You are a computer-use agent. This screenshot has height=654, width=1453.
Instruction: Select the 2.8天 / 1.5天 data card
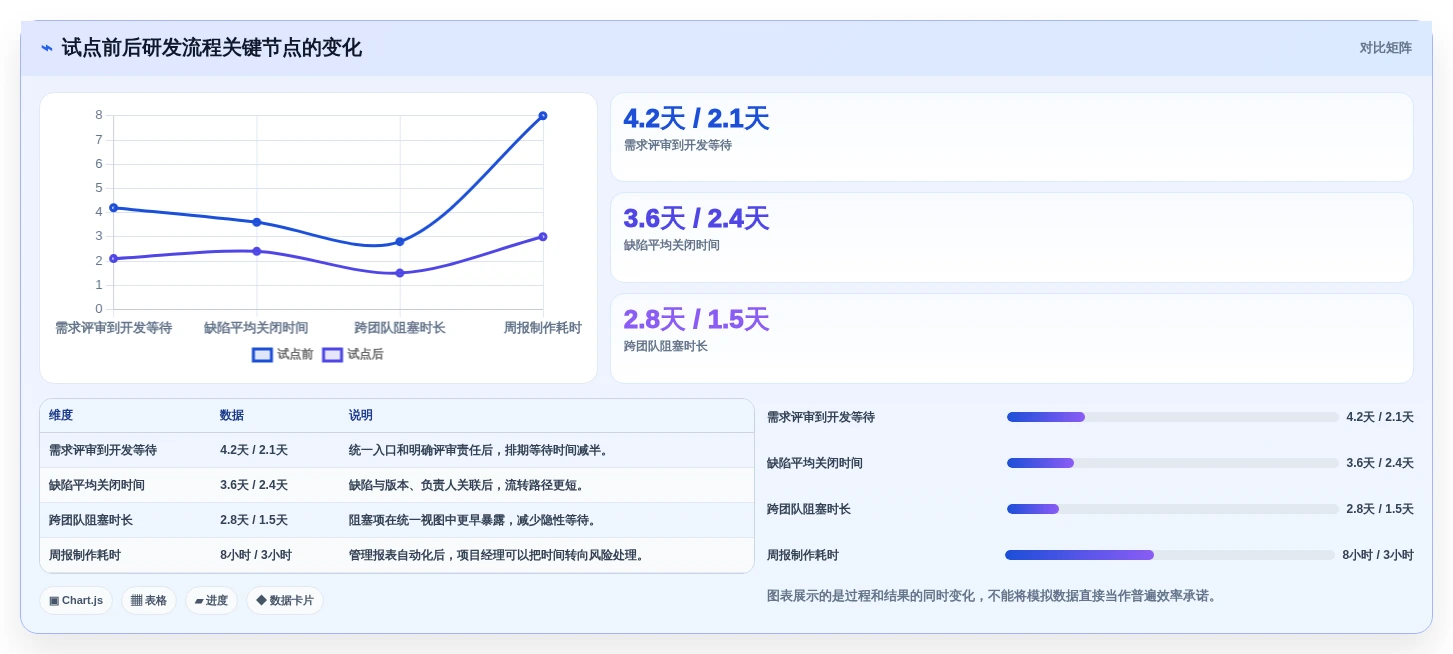1012,339
